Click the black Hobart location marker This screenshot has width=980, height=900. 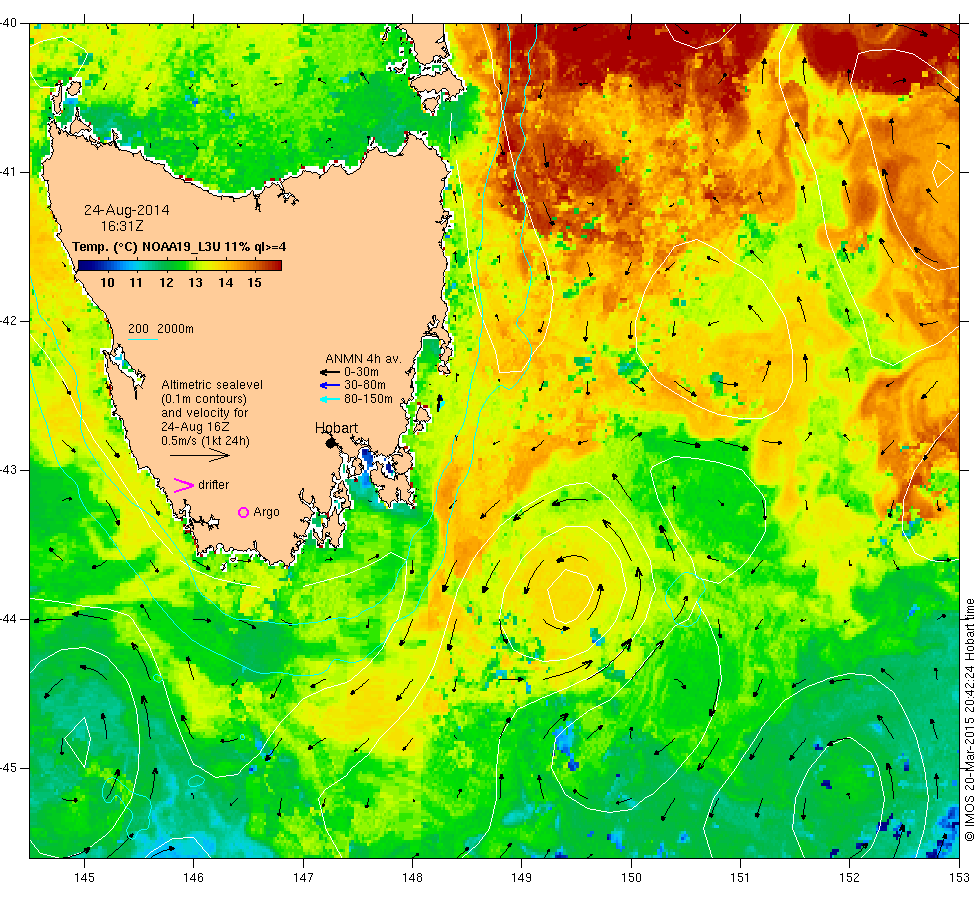(x=331, y=443)
